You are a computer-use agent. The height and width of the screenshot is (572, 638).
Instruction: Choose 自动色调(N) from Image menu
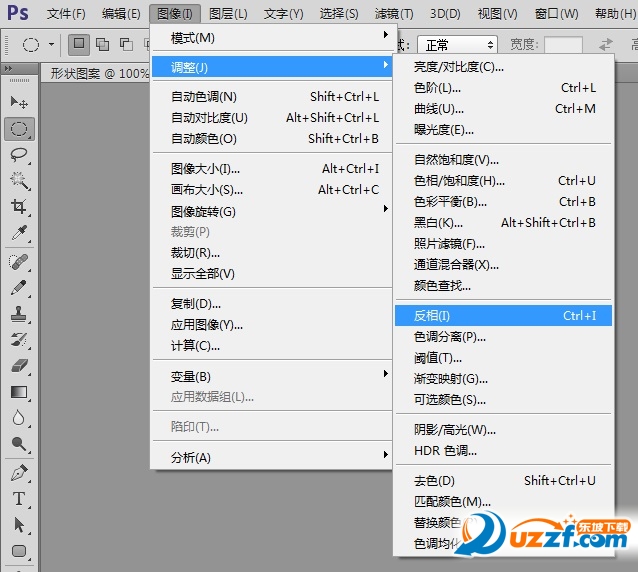click(x=272, y=96)
